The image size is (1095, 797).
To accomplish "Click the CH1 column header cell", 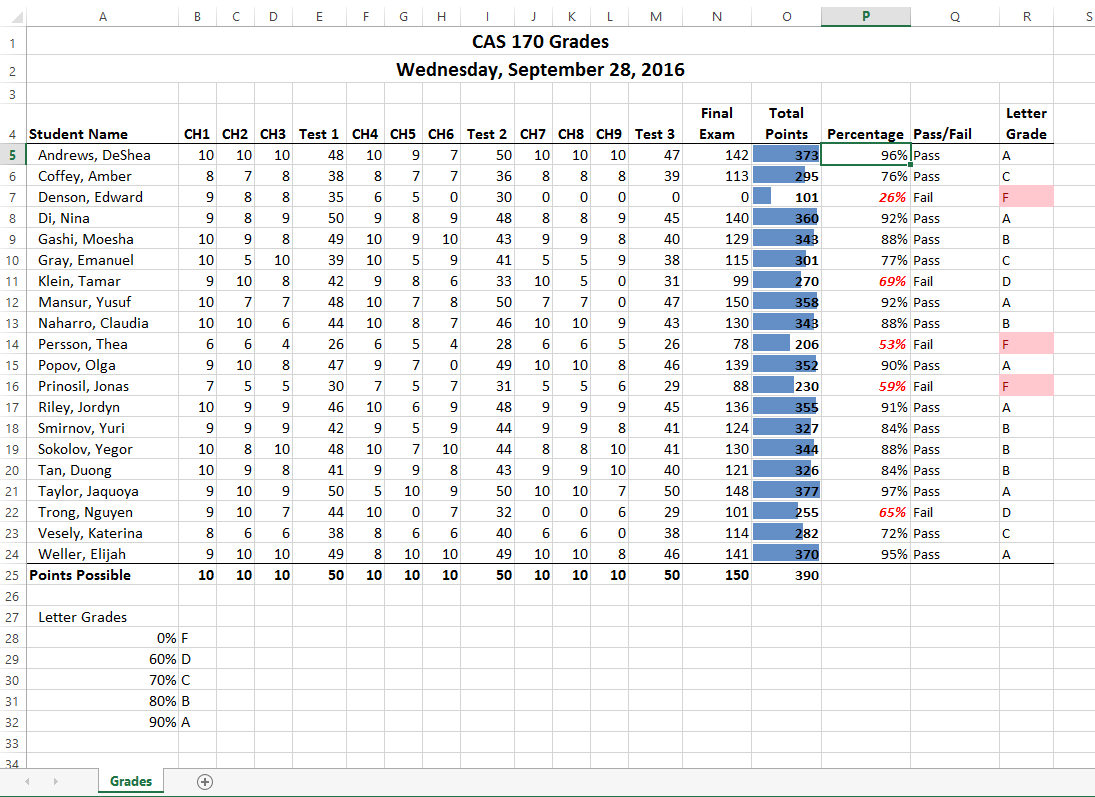I will pos(197,124).
